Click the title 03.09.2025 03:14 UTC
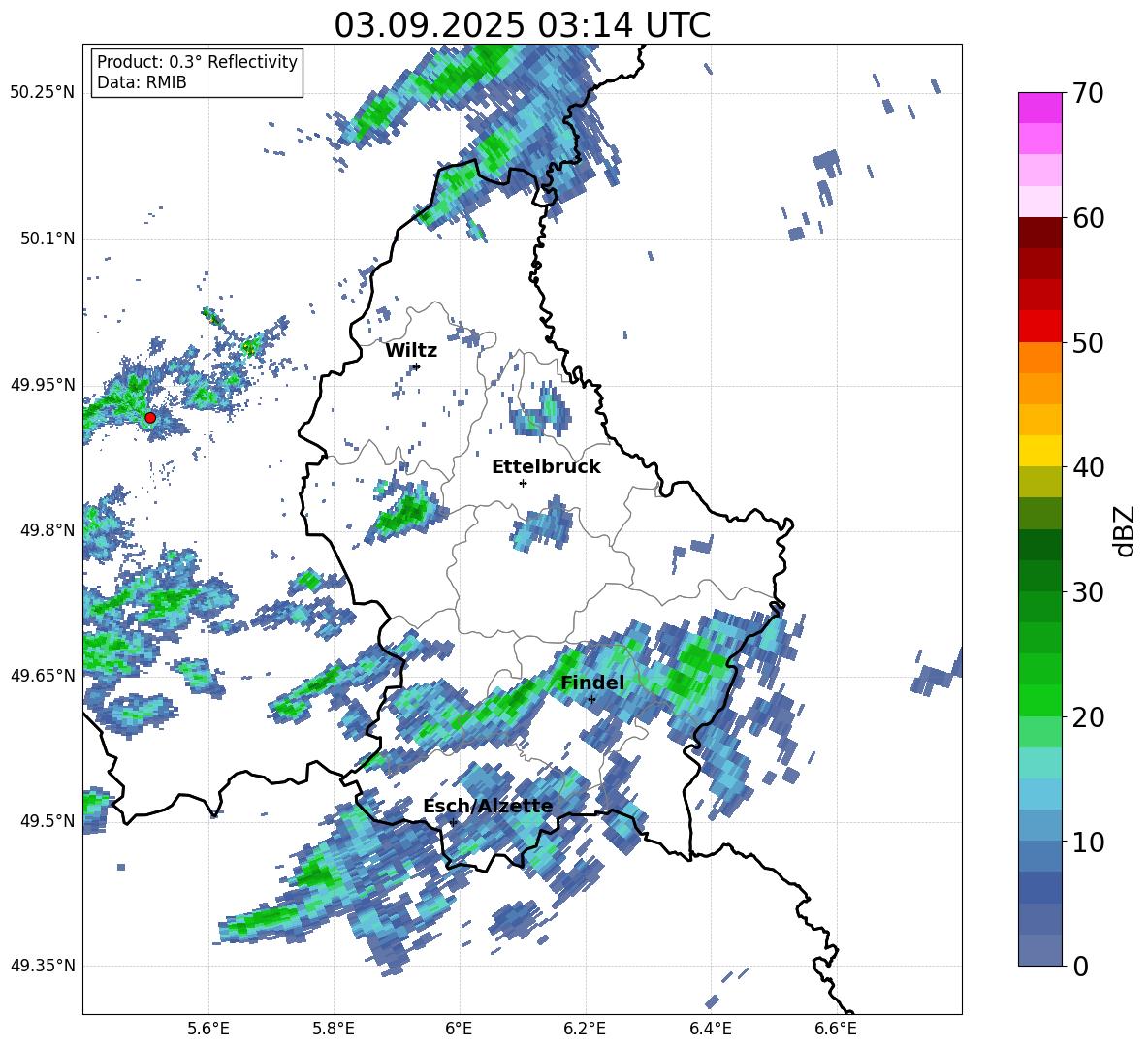Viewport: 1148px width, 1048px height. click(x=523, y=25)
